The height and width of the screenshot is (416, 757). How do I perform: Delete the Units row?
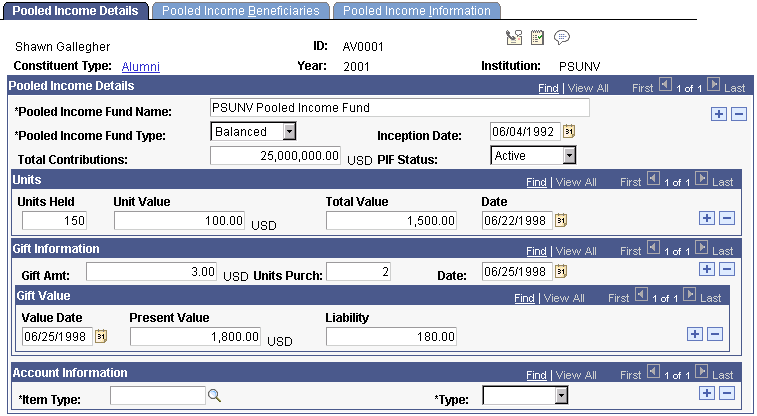click(727, 218)
